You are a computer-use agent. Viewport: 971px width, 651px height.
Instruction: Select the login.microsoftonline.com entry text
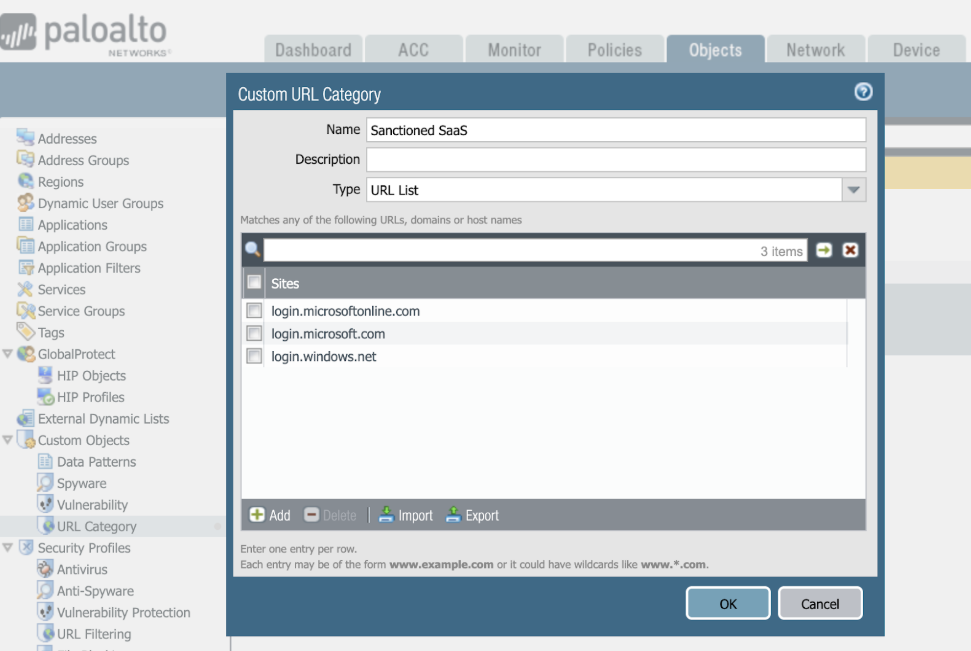pyautogui.click(x=346, y=311)
